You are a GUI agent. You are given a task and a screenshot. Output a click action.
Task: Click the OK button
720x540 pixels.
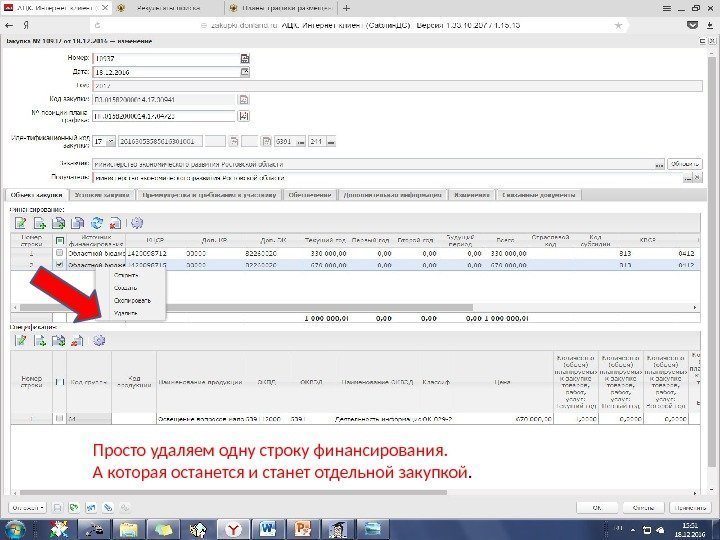[597, 508]
